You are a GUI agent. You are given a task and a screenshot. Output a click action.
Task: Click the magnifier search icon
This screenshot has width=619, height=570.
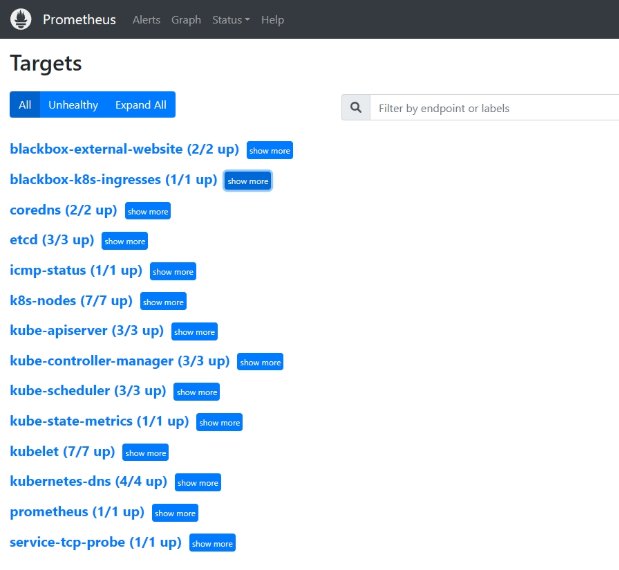[x=356, y=107]
